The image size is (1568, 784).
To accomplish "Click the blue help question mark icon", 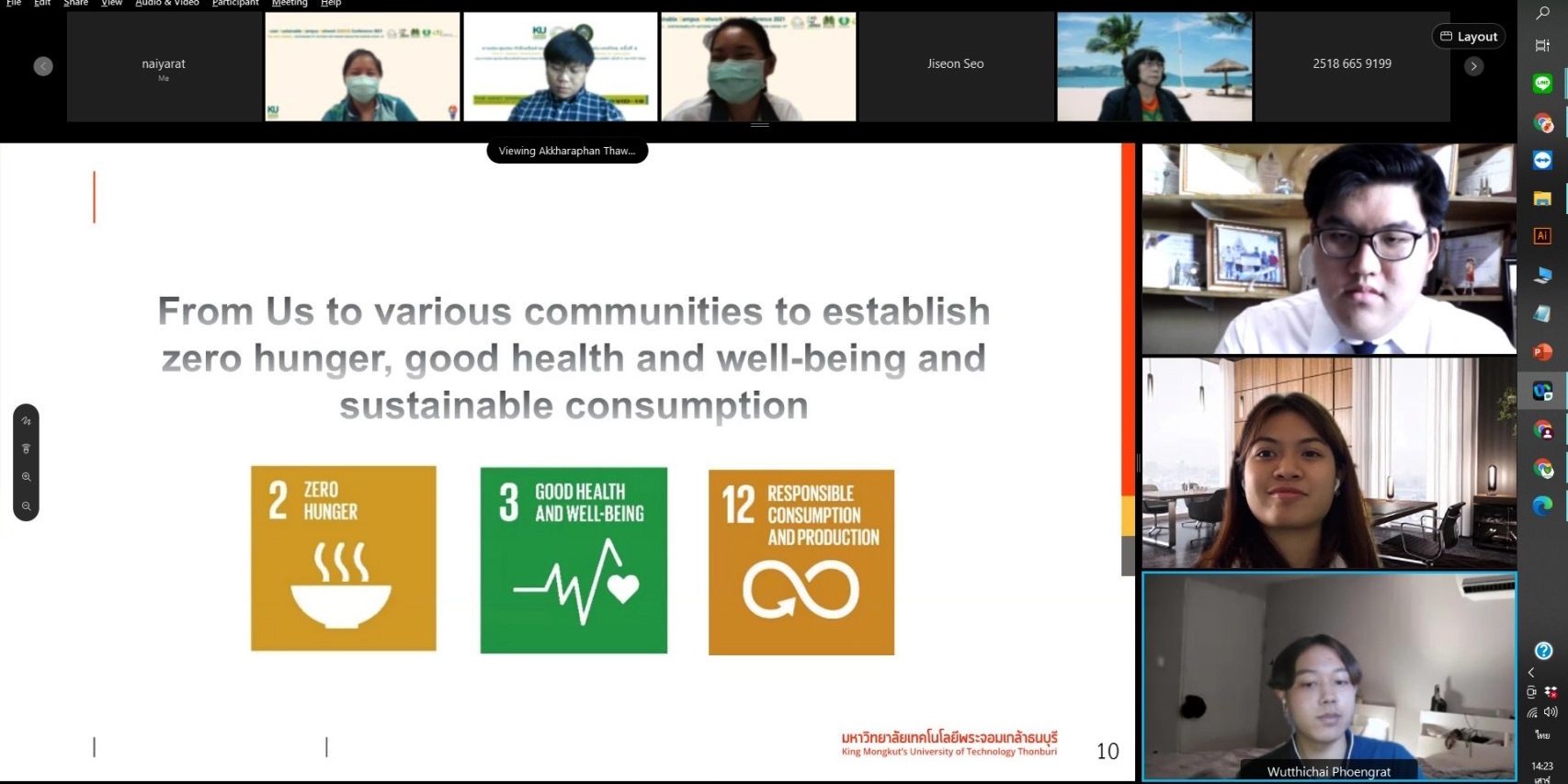I will (1543, 651).
